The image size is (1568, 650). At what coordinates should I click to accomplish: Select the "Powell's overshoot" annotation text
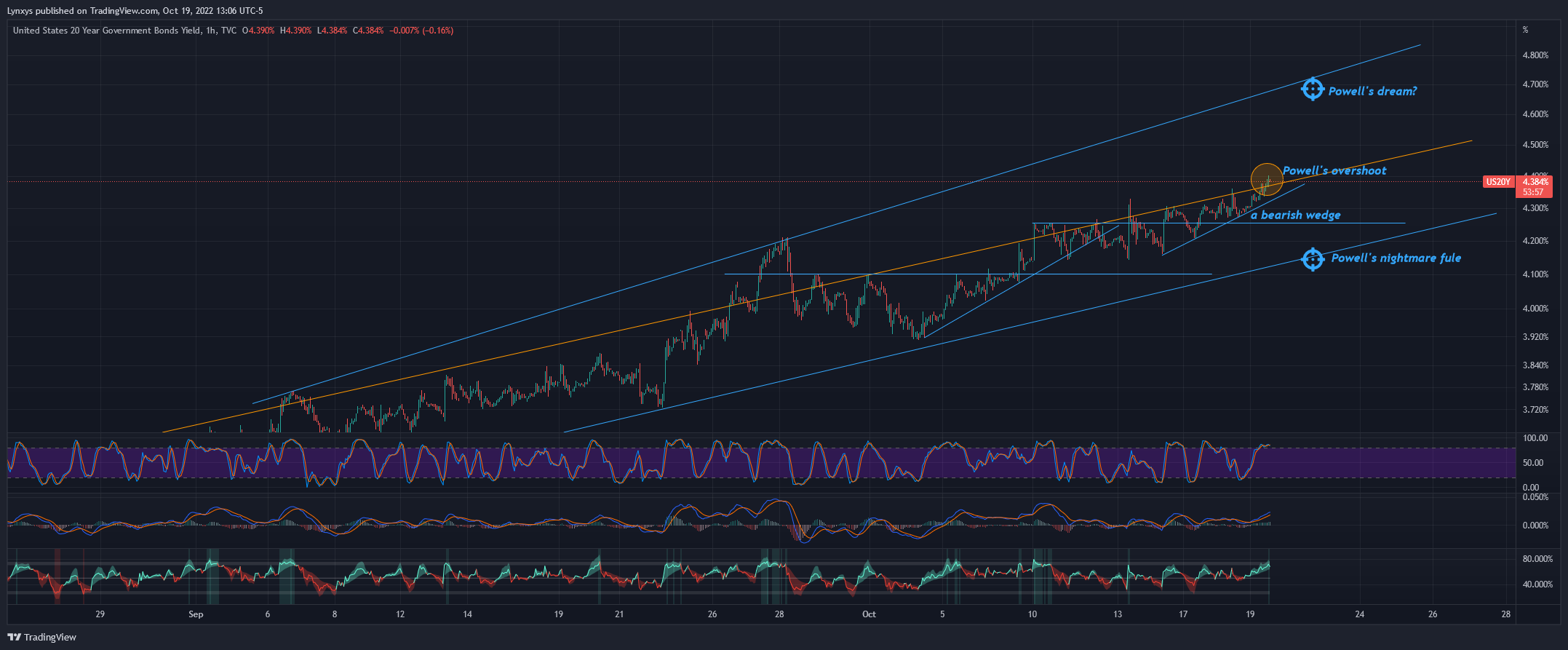point(1334,170)
